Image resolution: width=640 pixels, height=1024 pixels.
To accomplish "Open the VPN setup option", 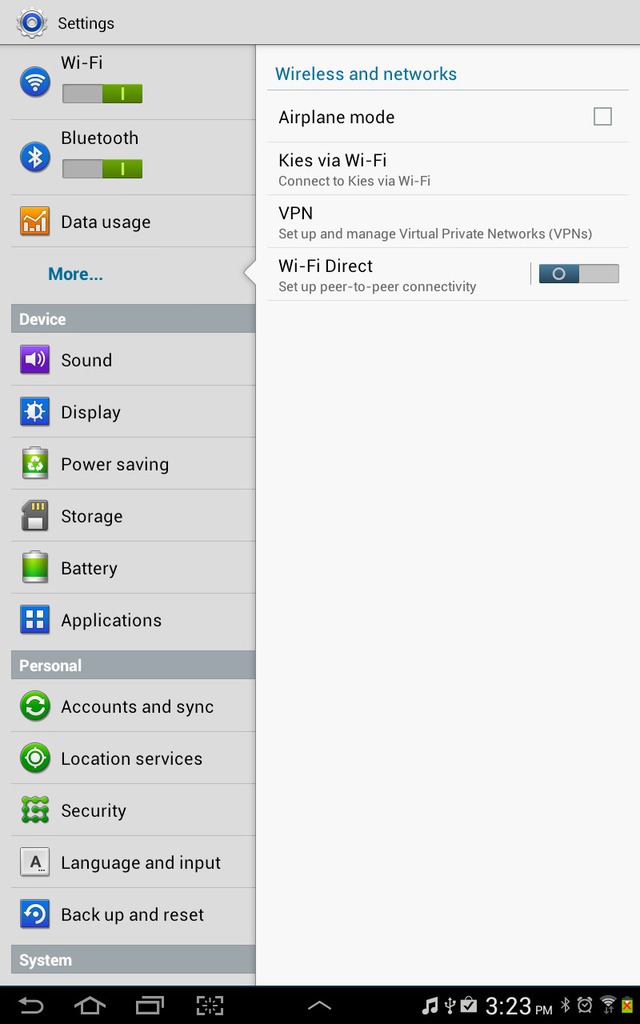I will point(447,221).
